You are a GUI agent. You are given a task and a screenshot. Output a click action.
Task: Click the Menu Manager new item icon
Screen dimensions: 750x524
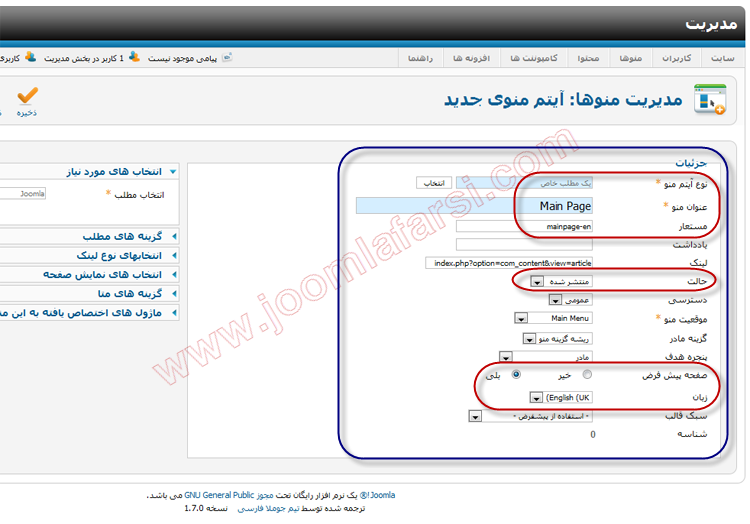[x=710, y=99]
